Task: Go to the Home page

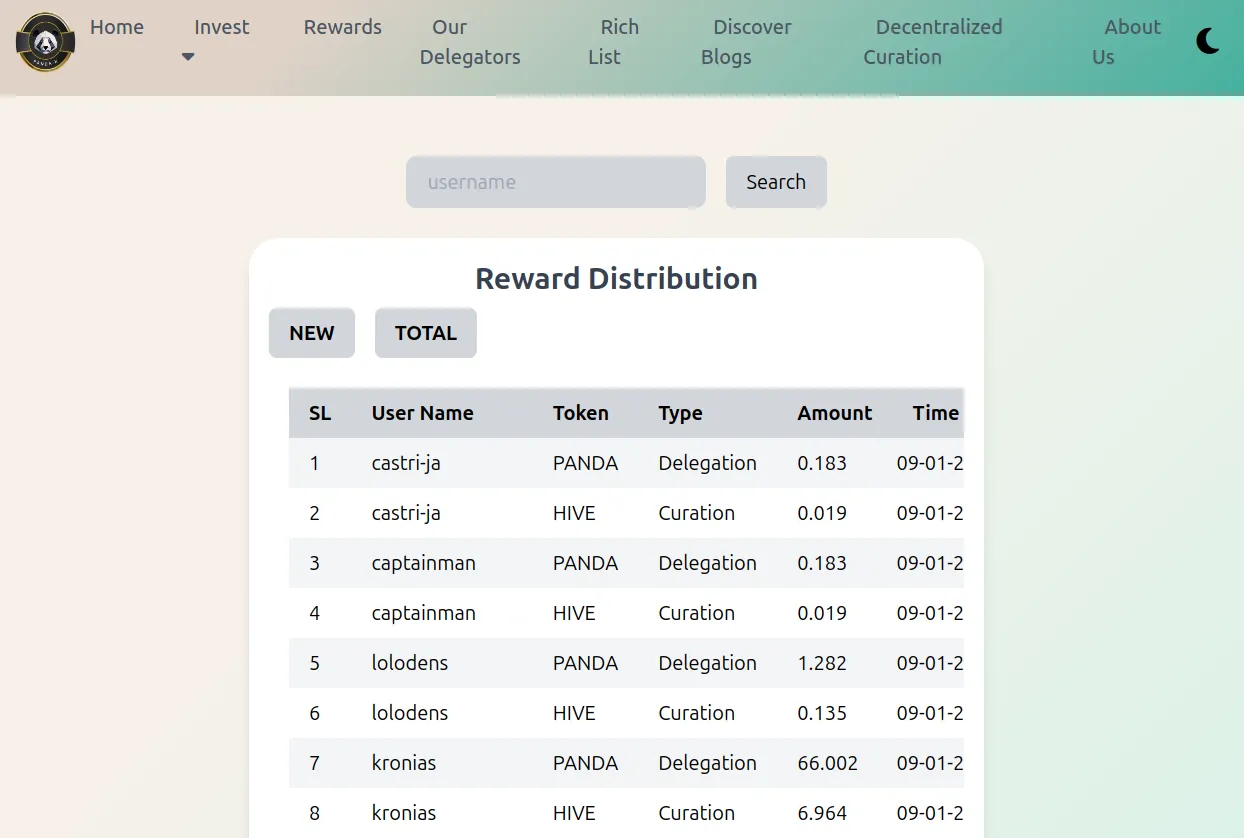Action: [x=117, y=27]
